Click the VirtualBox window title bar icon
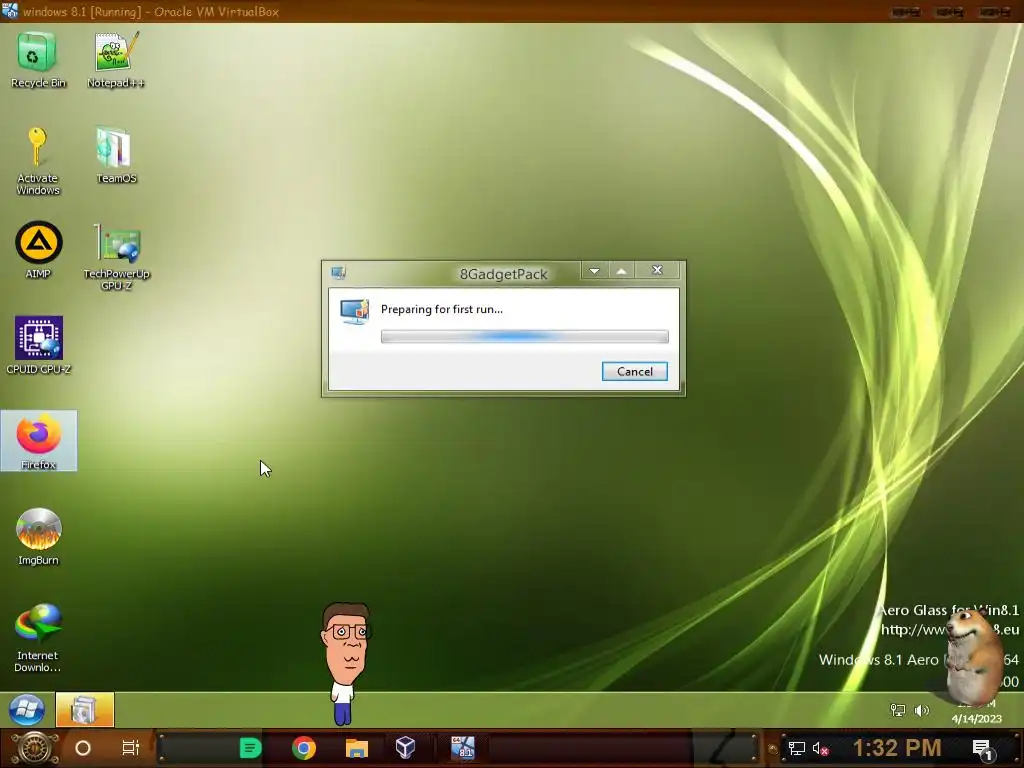1024x768 pixels. coord(10,11)
